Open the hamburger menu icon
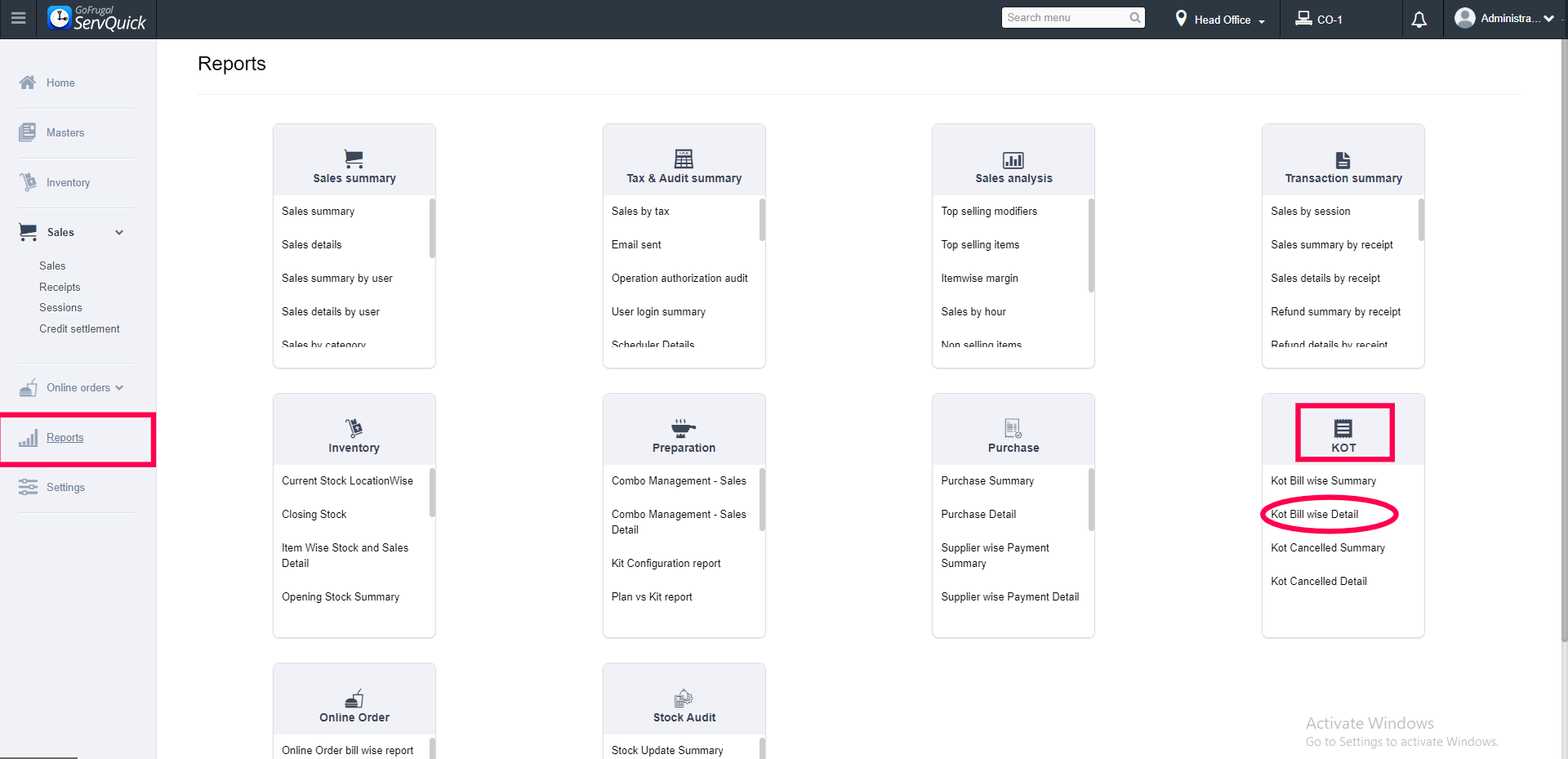Viewport: 1568px width, 759px height. [18, 18]
